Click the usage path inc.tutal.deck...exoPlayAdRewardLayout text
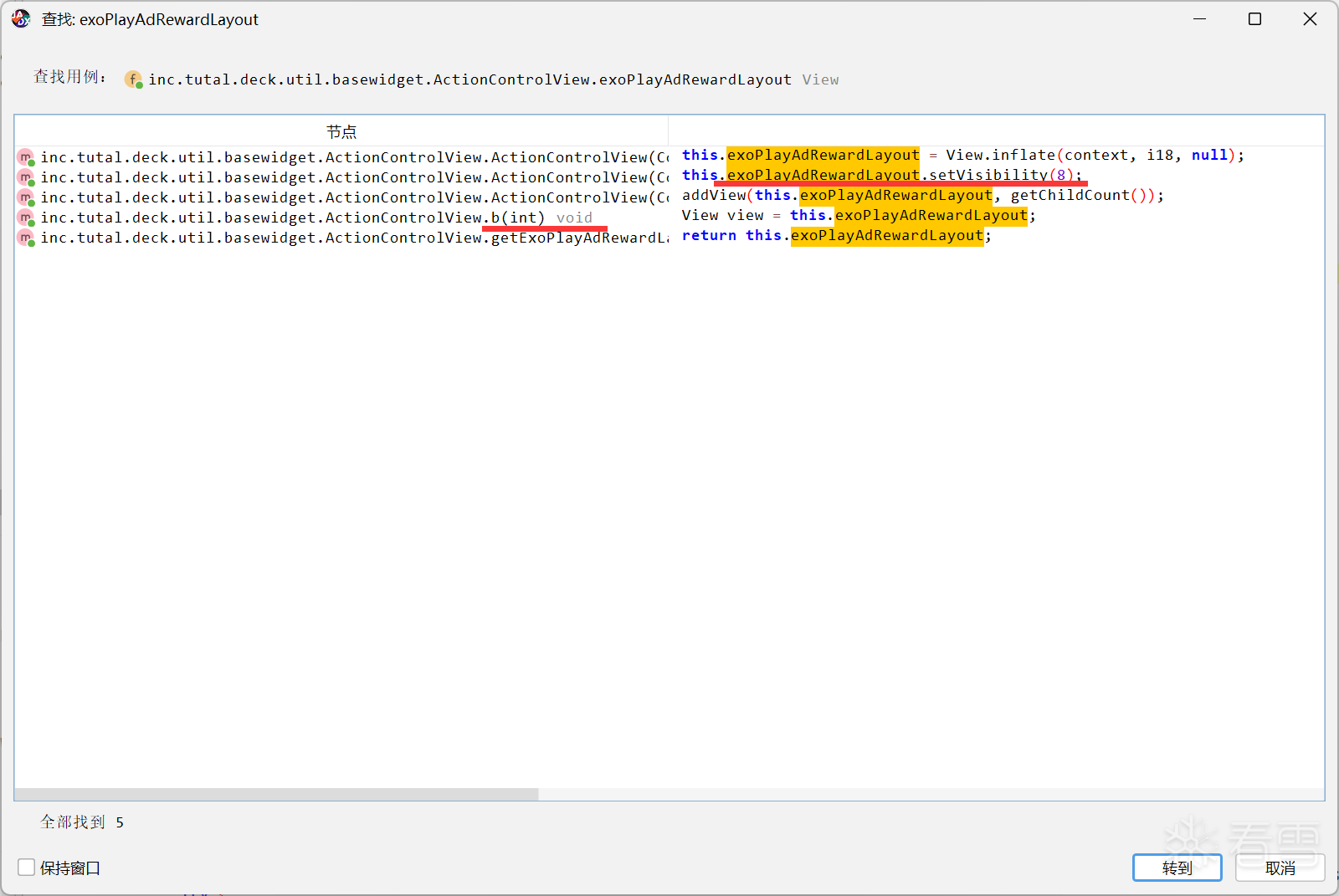 tap(470, 79)
